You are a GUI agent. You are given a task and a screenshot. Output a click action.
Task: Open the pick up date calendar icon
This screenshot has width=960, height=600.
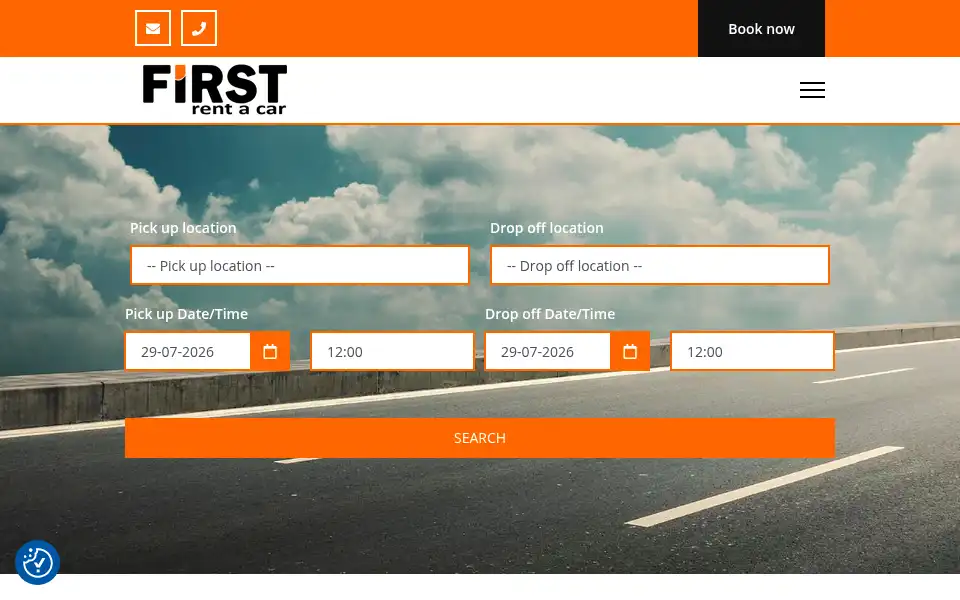click(x=270, y=351)
